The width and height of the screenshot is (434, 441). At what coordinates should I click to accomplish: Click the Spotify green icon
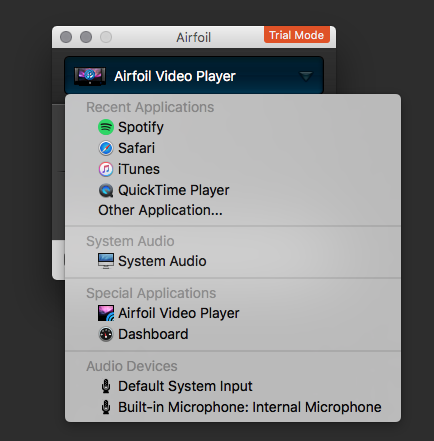pyautogui.click(x=106, y=127)
